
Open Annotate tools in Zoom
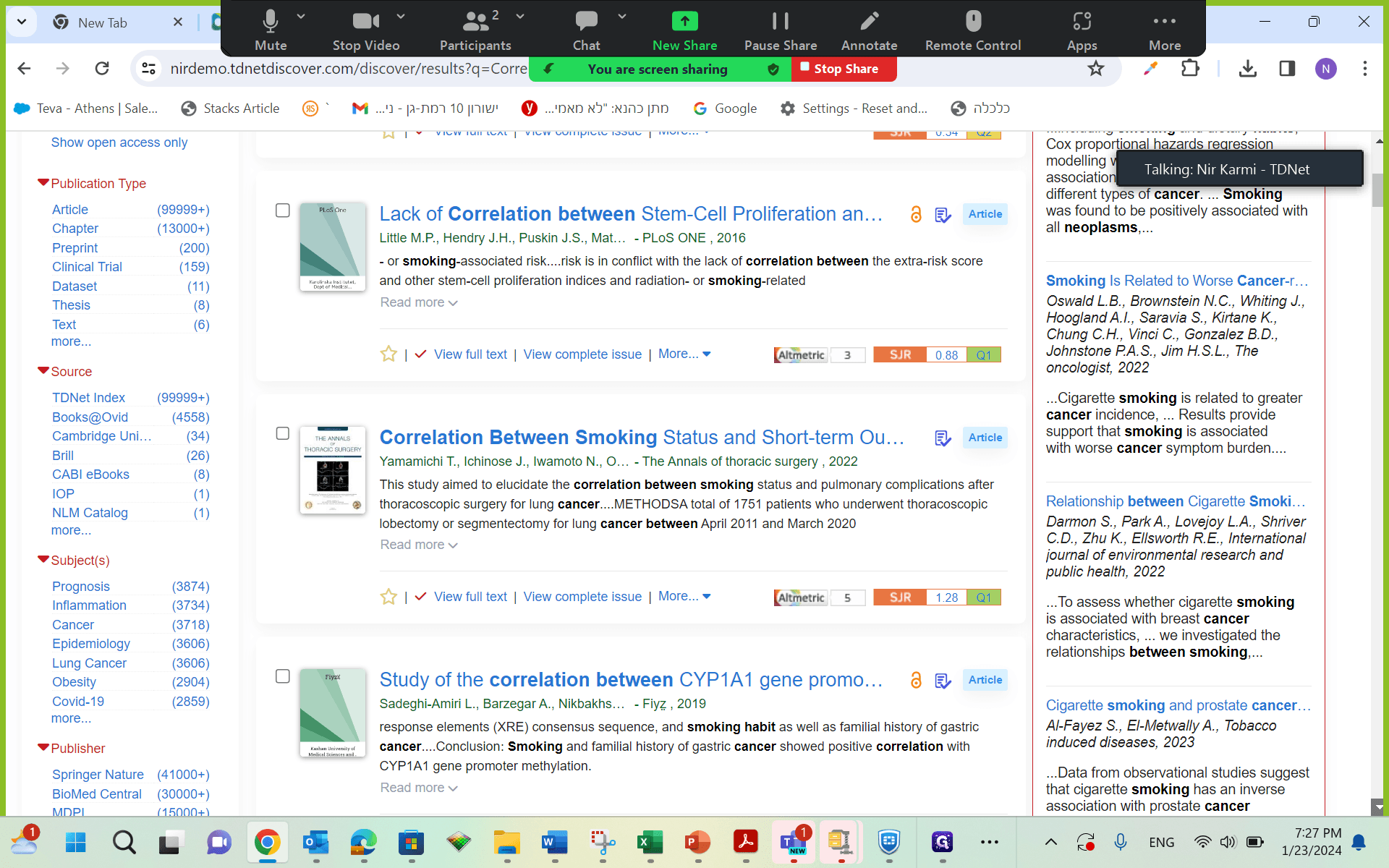[869, 30]
